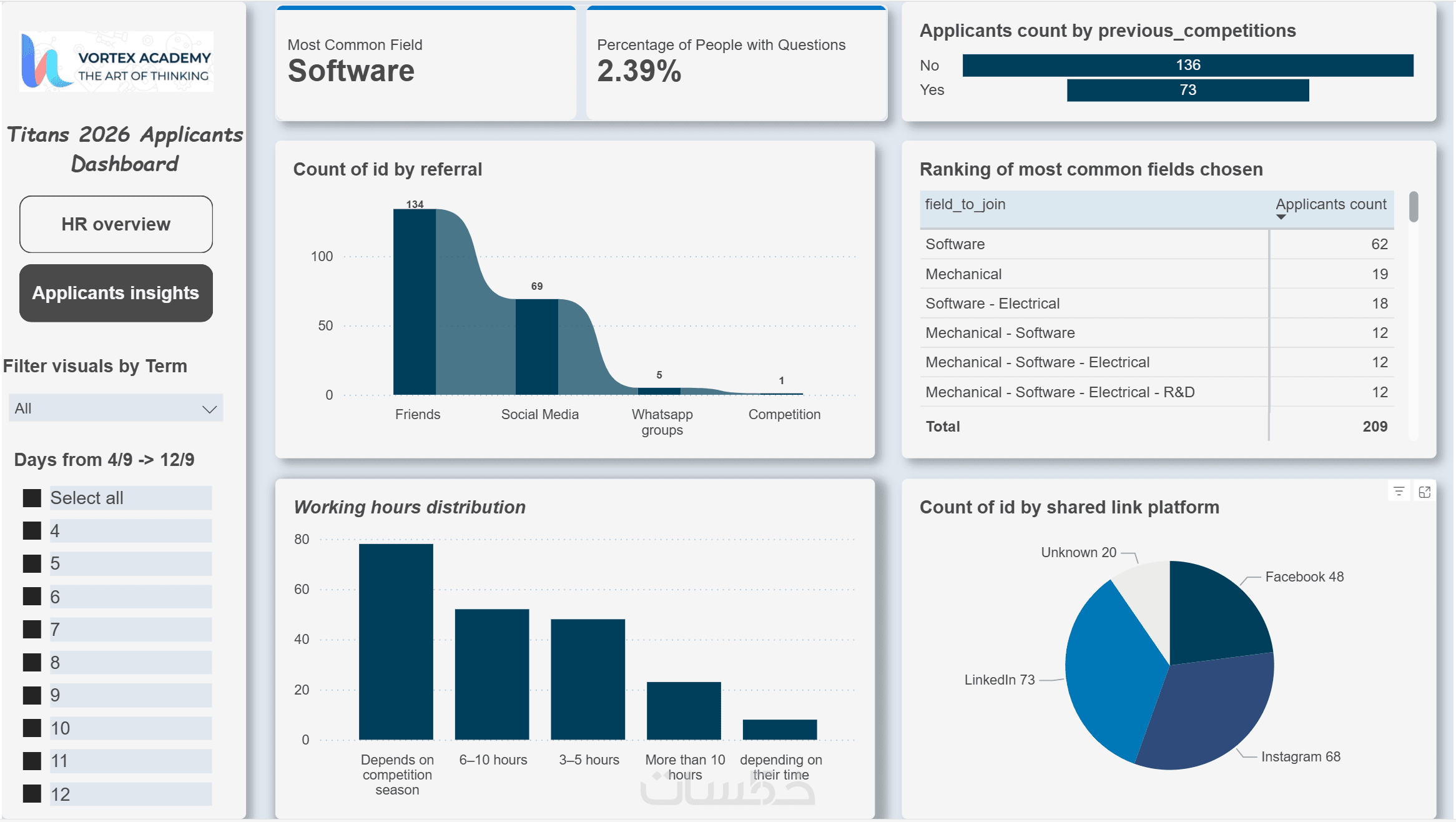Image resolution: width=1456 pixels, height=822 pixels.
Task: Click the 6–10 hours bar
Action: click(x=492, y=675)
